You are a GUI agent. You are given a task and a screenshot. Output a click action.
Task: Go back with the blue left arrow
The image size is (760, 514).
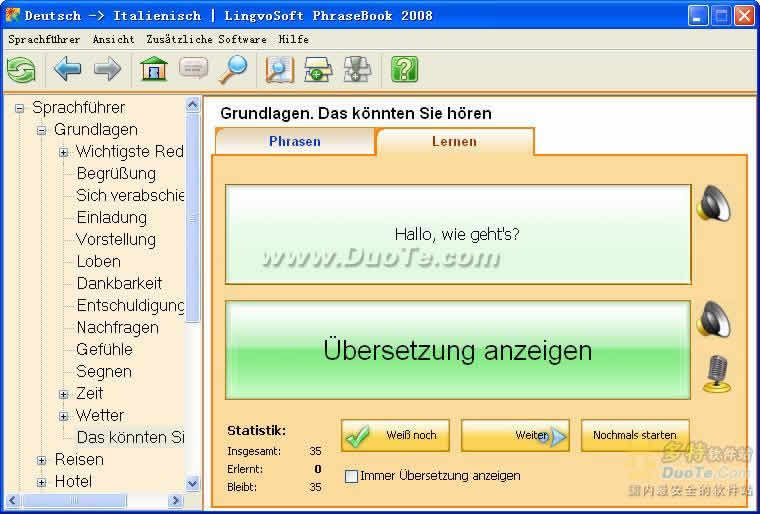tap(68, 69)
